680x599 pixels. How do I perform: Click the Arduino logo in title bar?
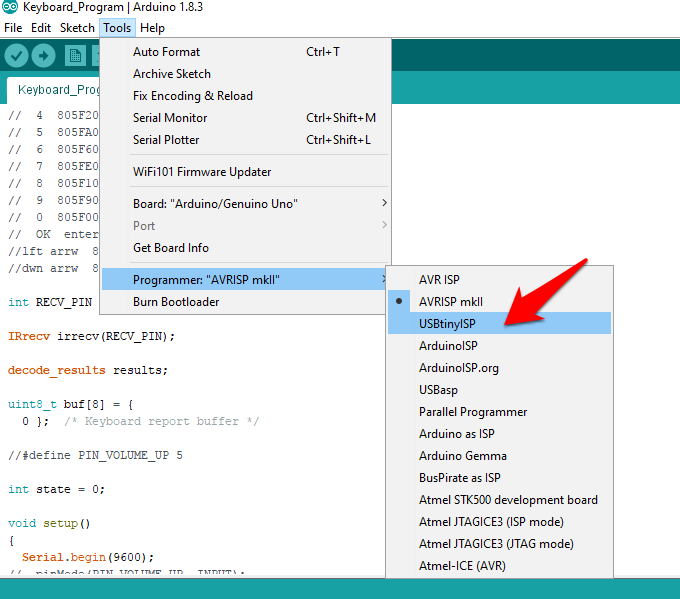[x=10, y=7]
